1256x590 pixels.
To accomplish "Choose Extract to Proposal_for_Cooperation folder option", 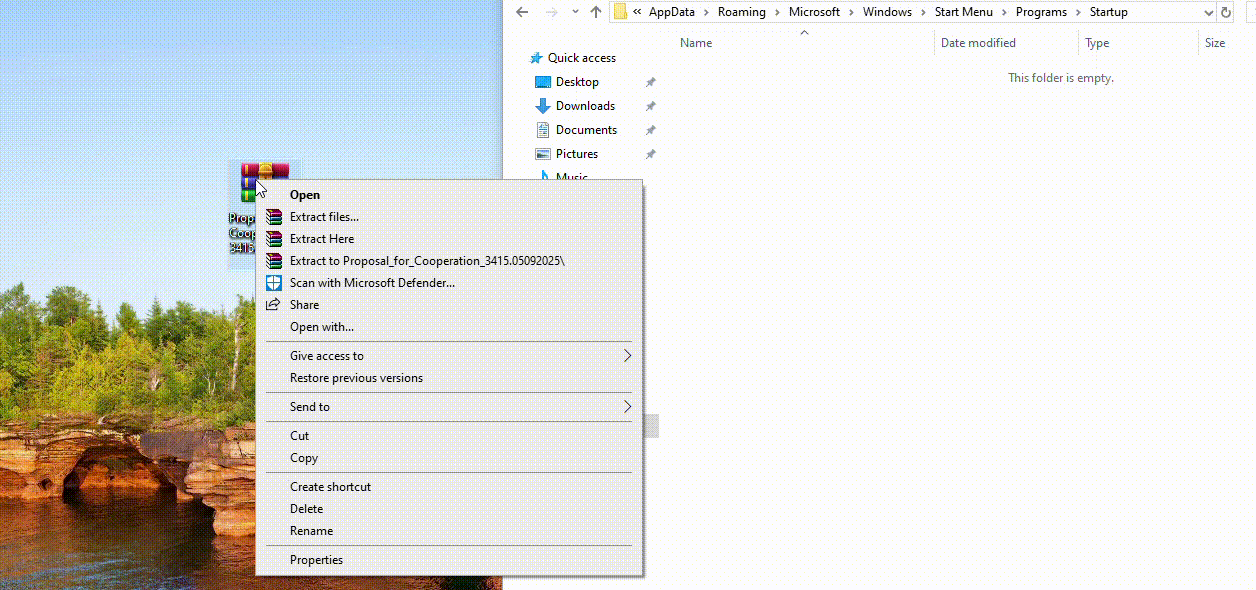I will pos(427,261).
